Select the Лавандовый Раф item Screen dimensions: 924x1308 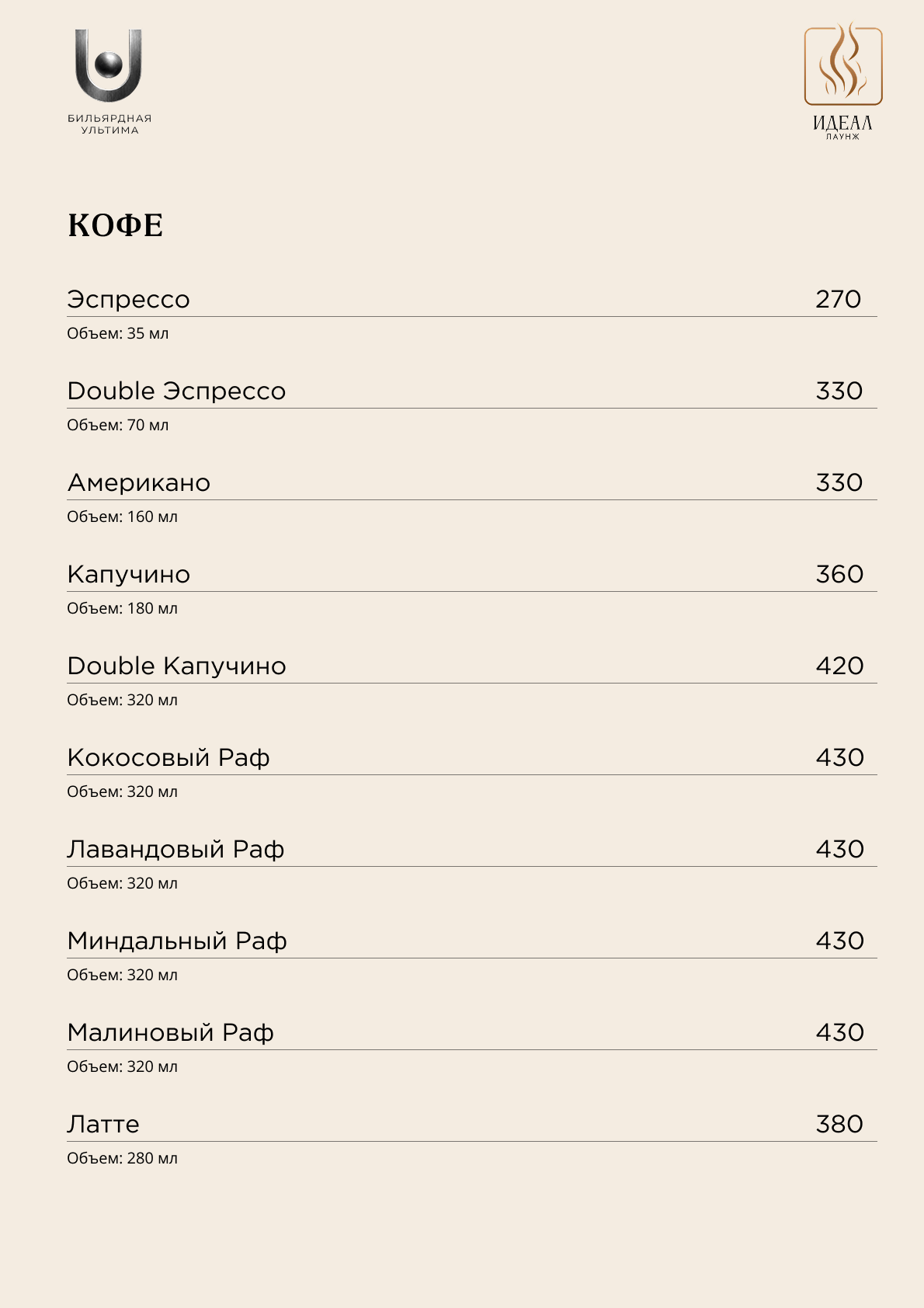(175, 849)
